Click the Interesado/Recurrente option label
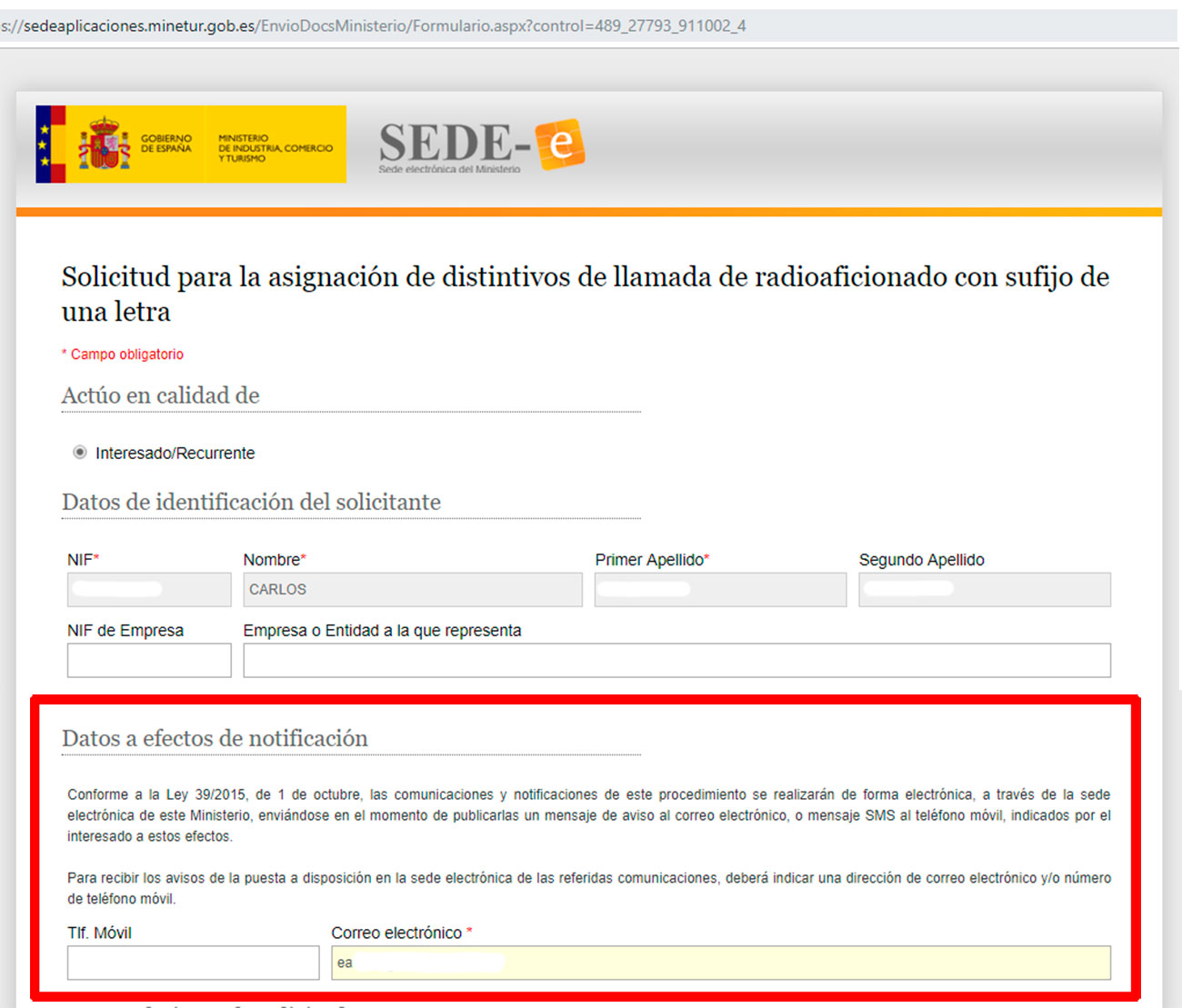Screen dimensions: 1182x1008 tap(175, 454)
